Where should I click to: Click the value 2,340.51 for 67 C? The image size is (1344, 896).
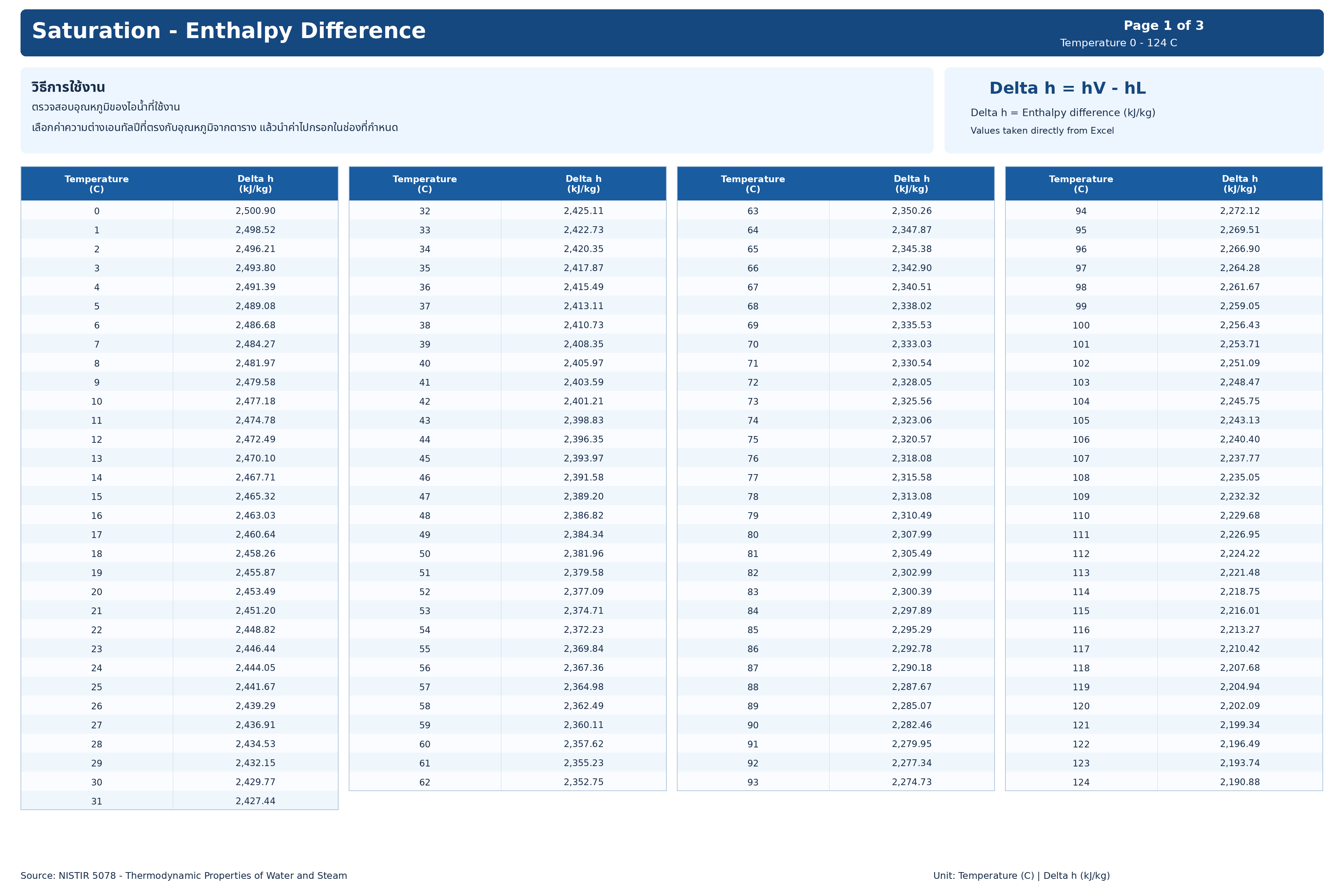tap(911, 287)
